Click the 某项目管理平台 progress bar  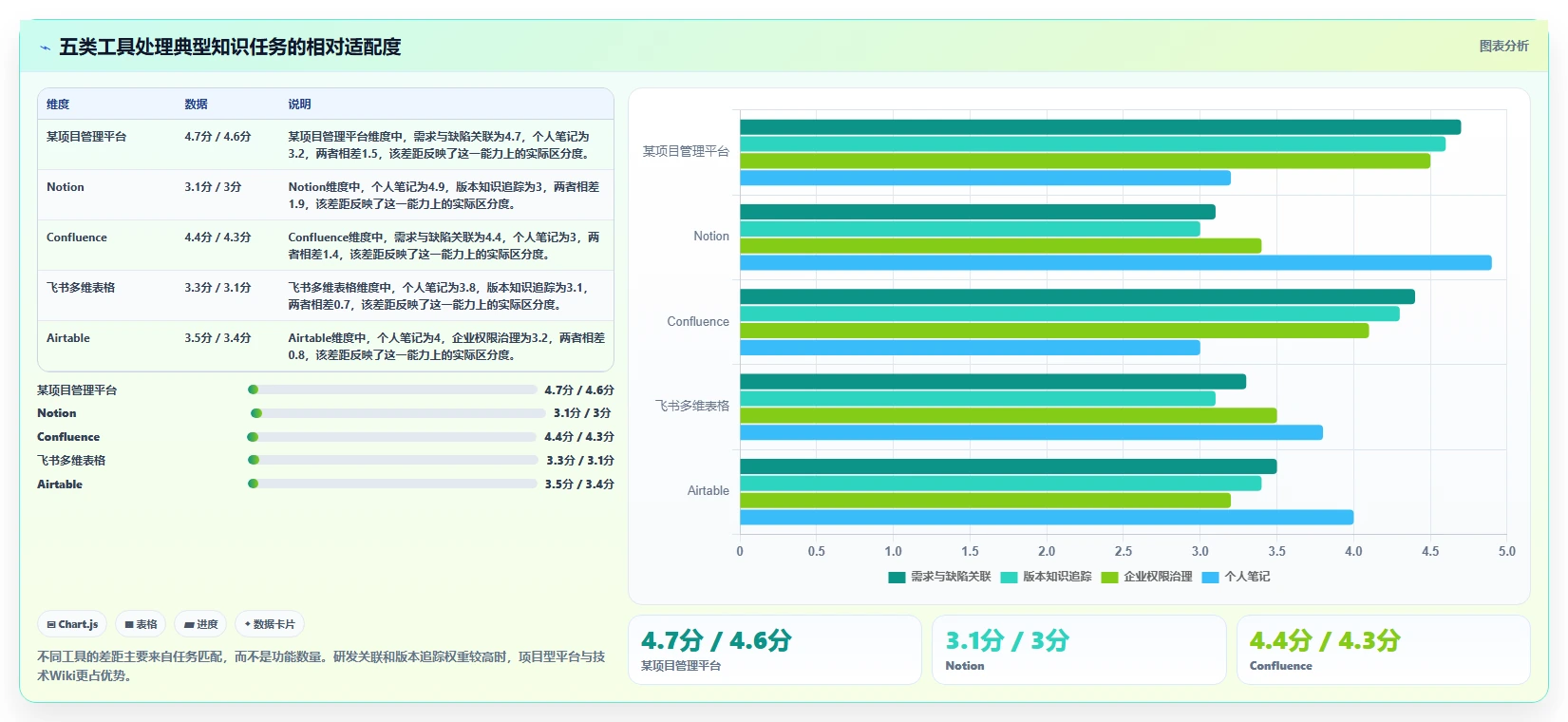click(x=392, y=389)
